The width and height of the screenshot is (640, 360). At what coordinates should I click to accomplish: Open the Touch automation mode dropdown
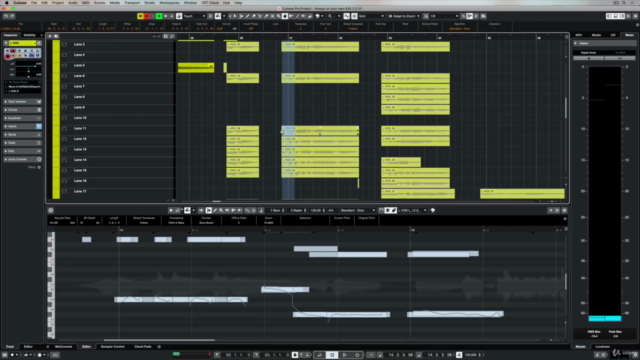[x=194, y=16]
